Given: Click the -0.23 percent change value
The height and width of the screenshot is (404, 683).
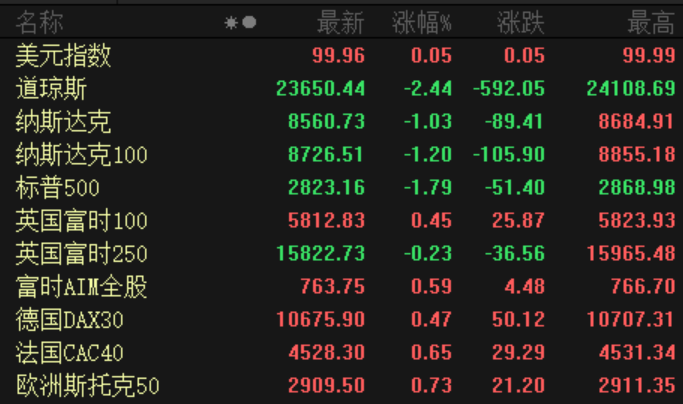Looking at the screenshot, I should [x=428, y=254].
